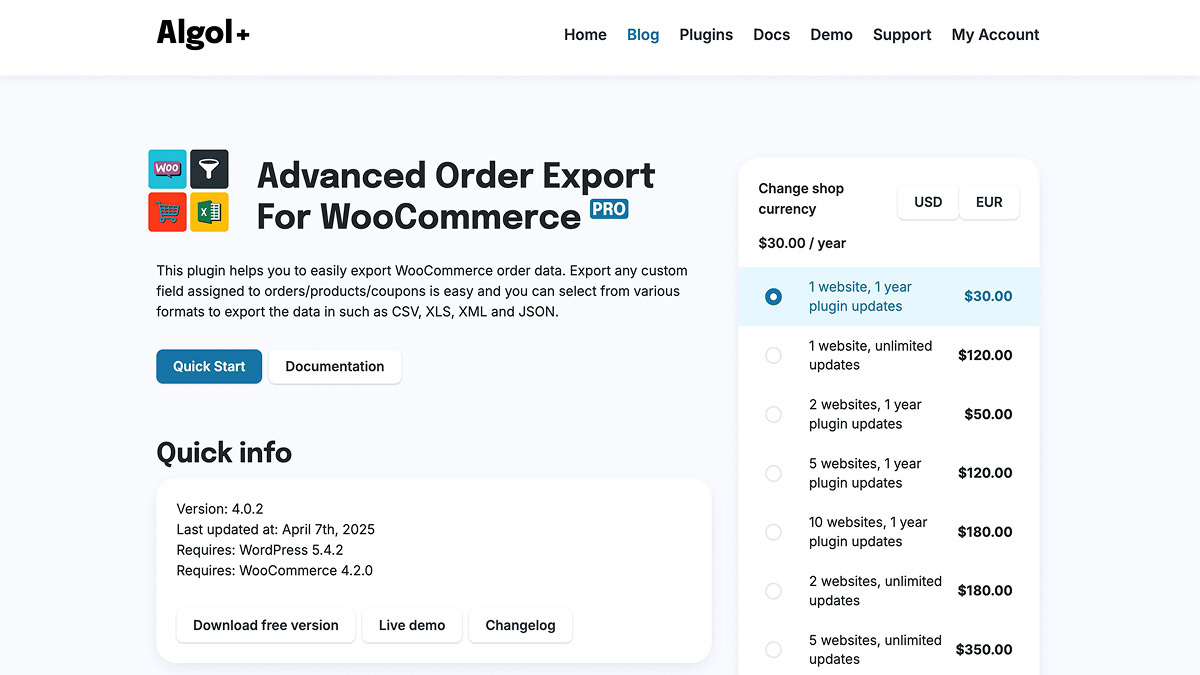Click Requires: WordPress 5.4.2 line
The image size is (1200, 675).
pyautogui.click(x=260, y=550)
